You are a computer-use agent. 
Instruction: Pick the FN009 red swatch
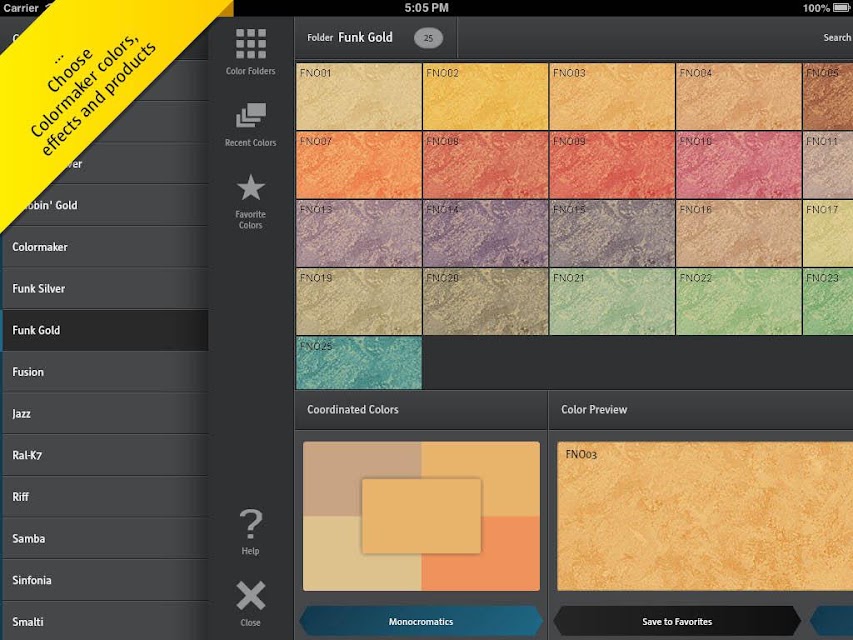(x=612, y=165)
